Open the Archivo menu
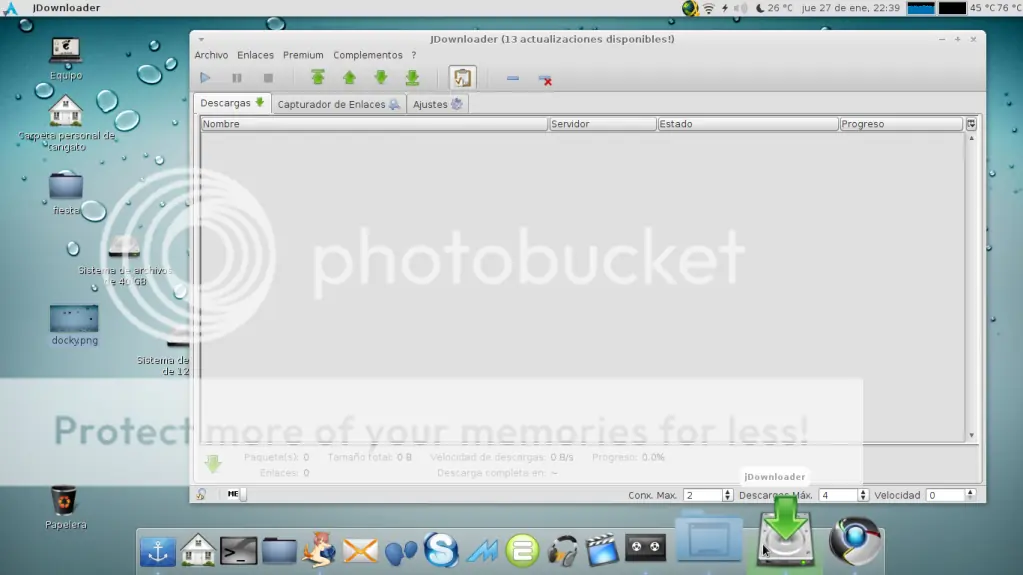Image resolution: width=1023 pixels, height=575 pixels. [211, 55]
